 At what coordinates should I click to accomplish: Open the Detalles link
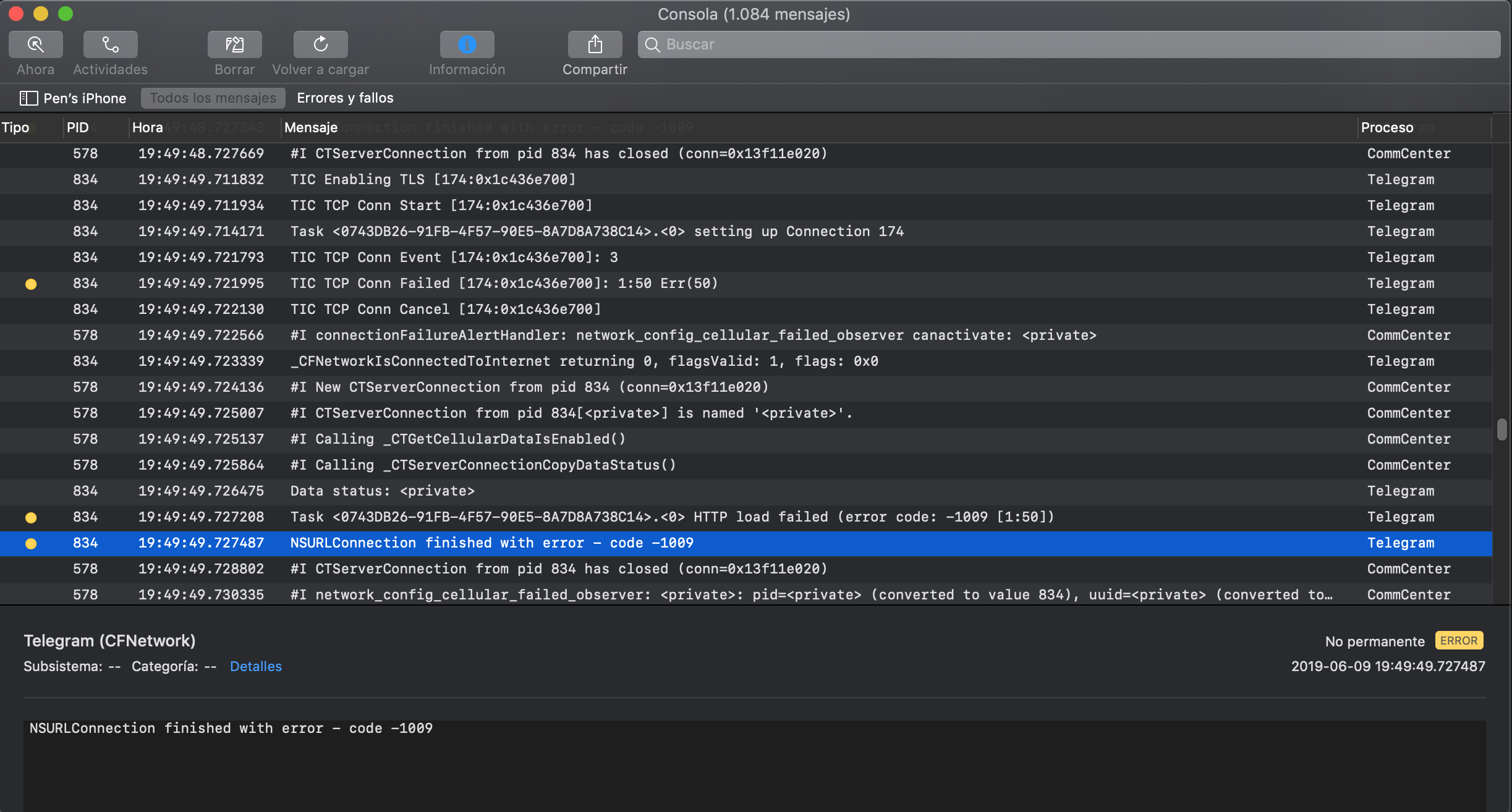pos(255,666)
